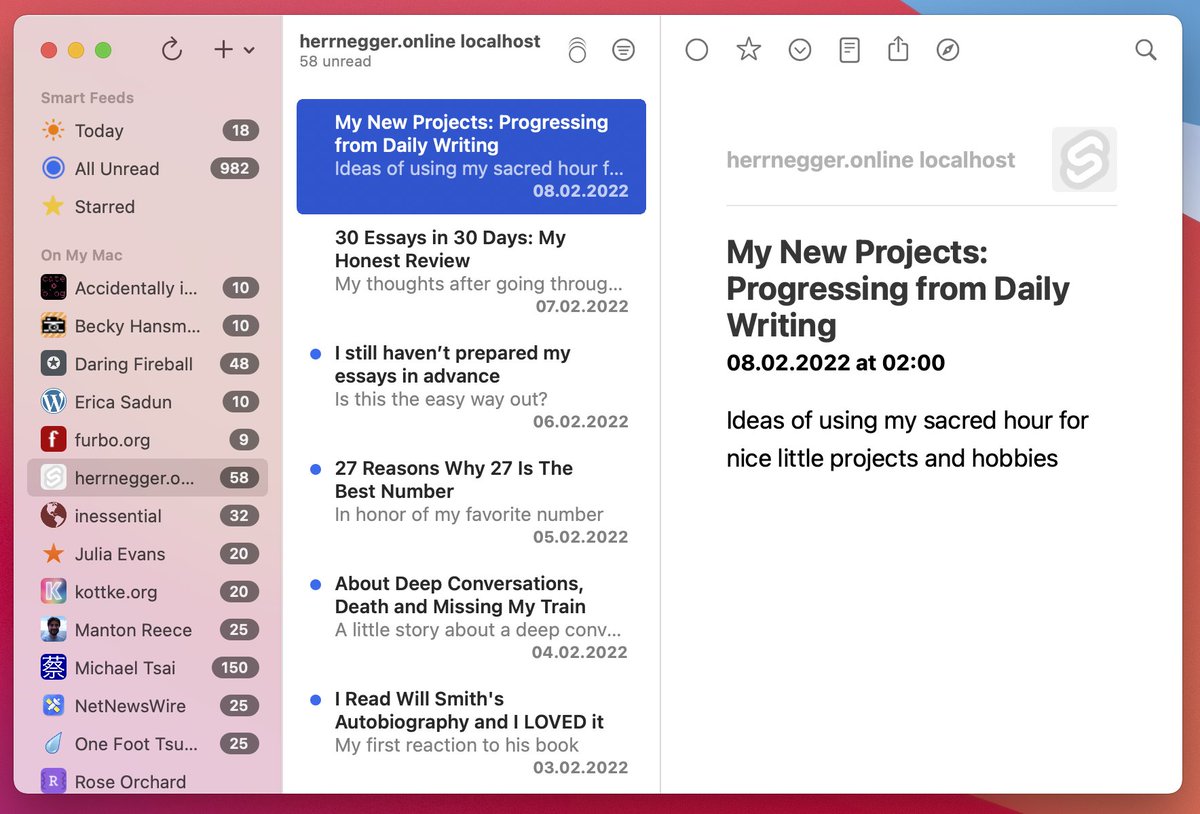The width and height of the screenshot is (1200, 814).
Task: Click the Julia Evans orange star favicon
Action: click(53, 554)
